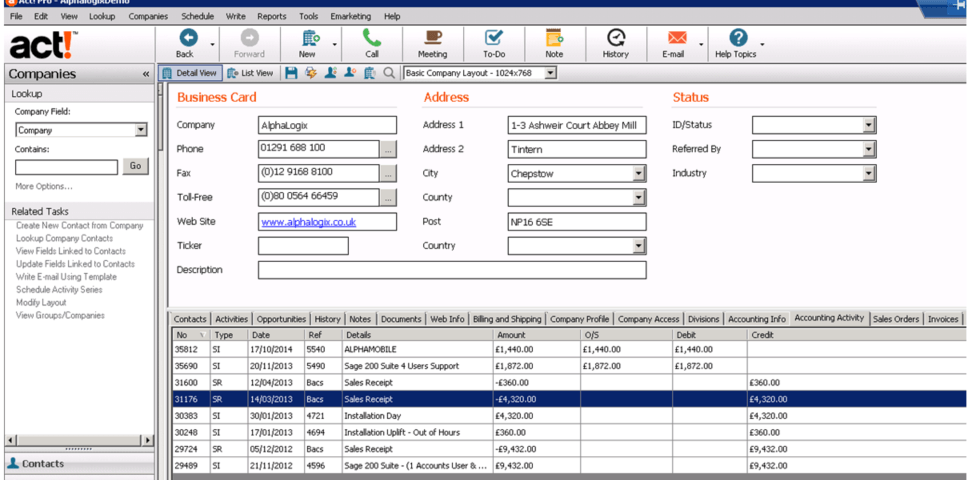
Task: Click More Options link
Action: tap(43, 186)
